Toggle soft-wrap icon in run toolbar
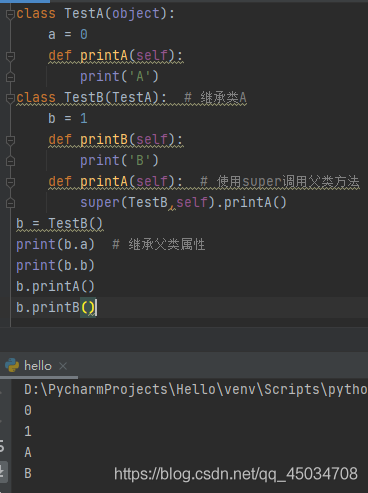Screen dimensions: 368x493 pos(2,445)
